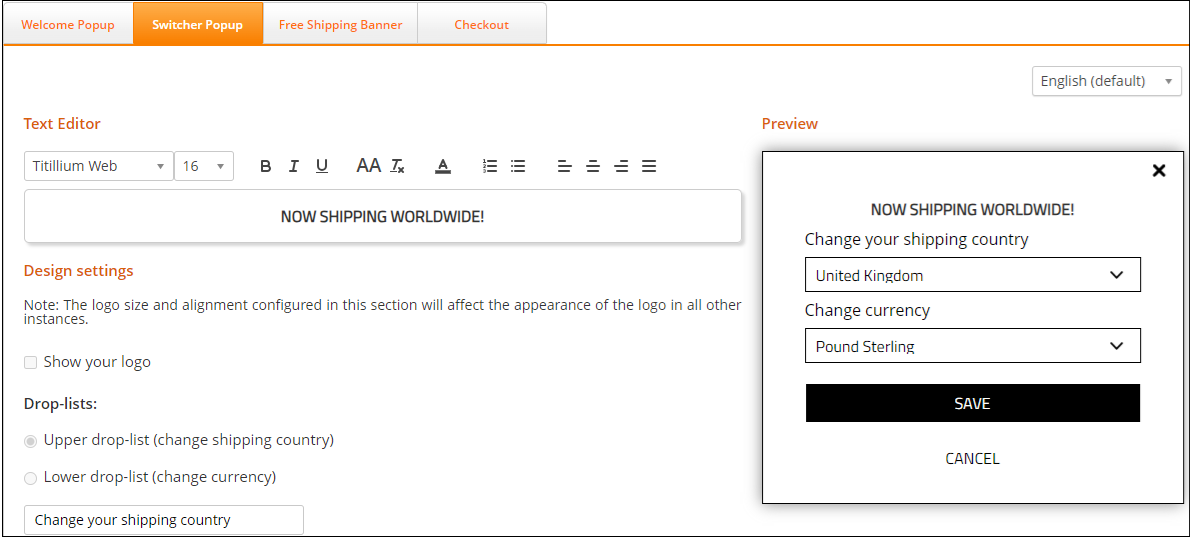Open the English (default) language selector
Viewport: 1192px width, 537px height.
(x=1106, y=81)
